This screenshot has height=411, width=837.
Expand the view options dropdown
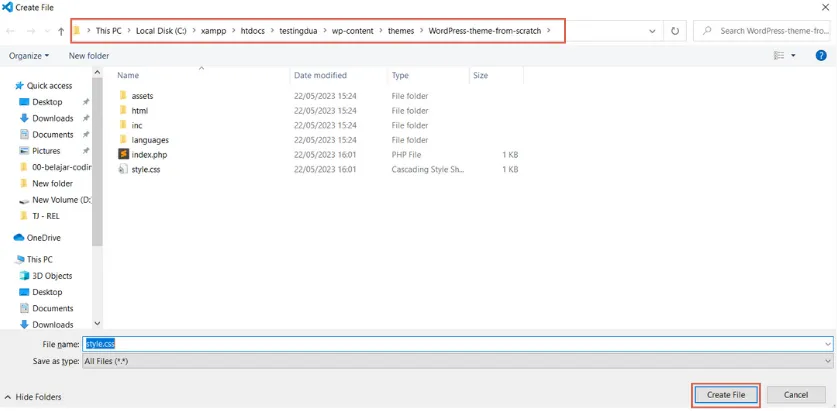tap(794, 56)
